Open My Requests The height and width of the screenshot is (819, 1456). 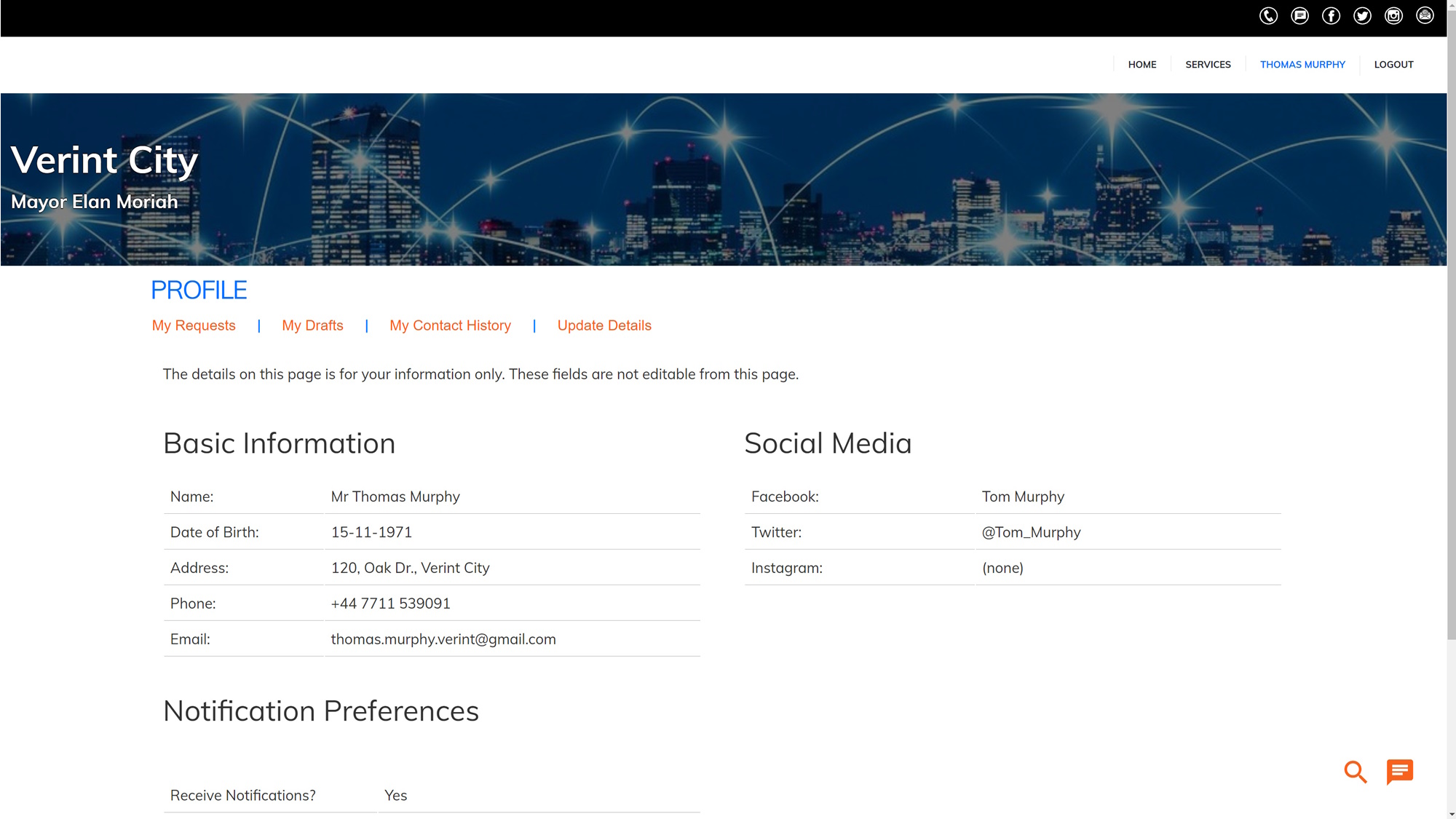(x=193, y=325)
